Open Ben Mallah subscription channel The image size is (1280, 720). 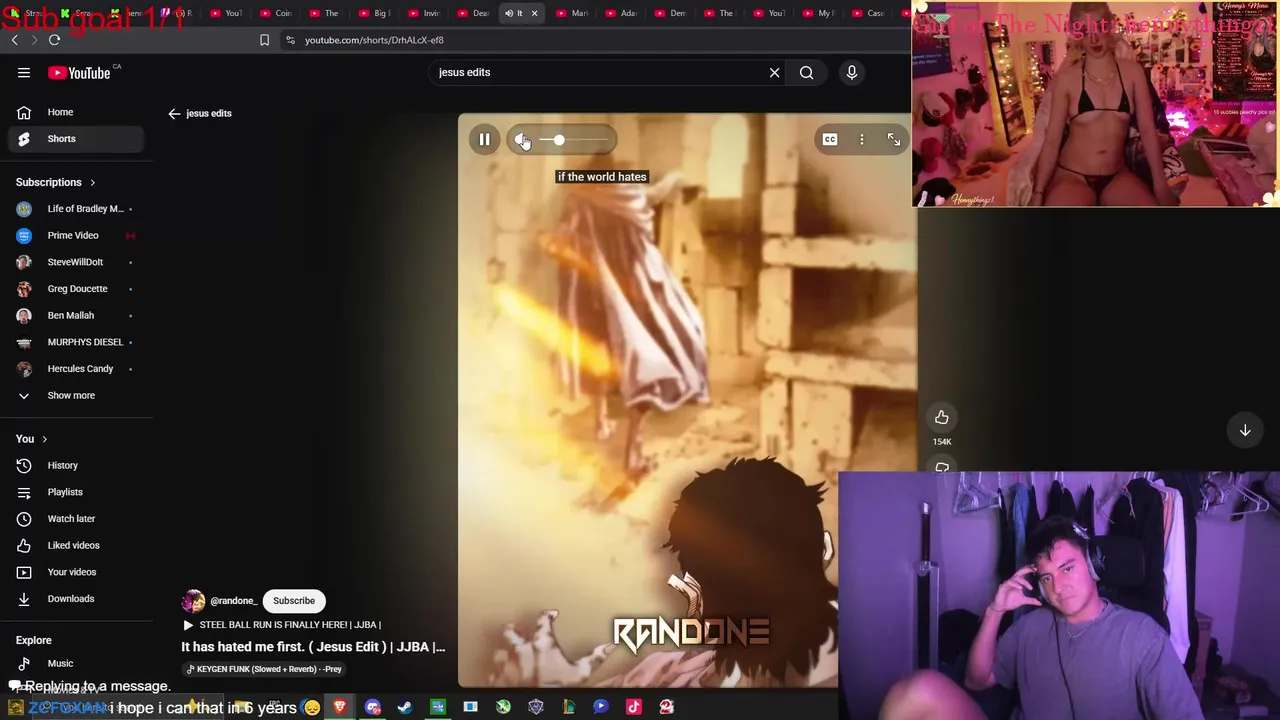77,315
